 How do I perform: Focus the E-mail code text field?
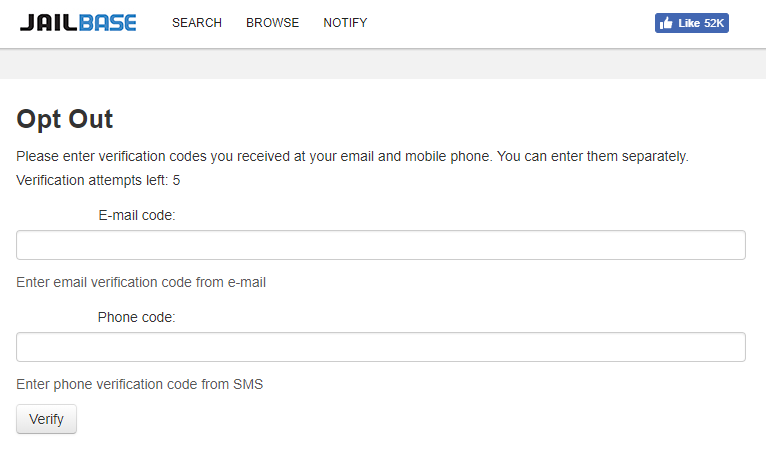pyautogui.click(x=381, y=245)
